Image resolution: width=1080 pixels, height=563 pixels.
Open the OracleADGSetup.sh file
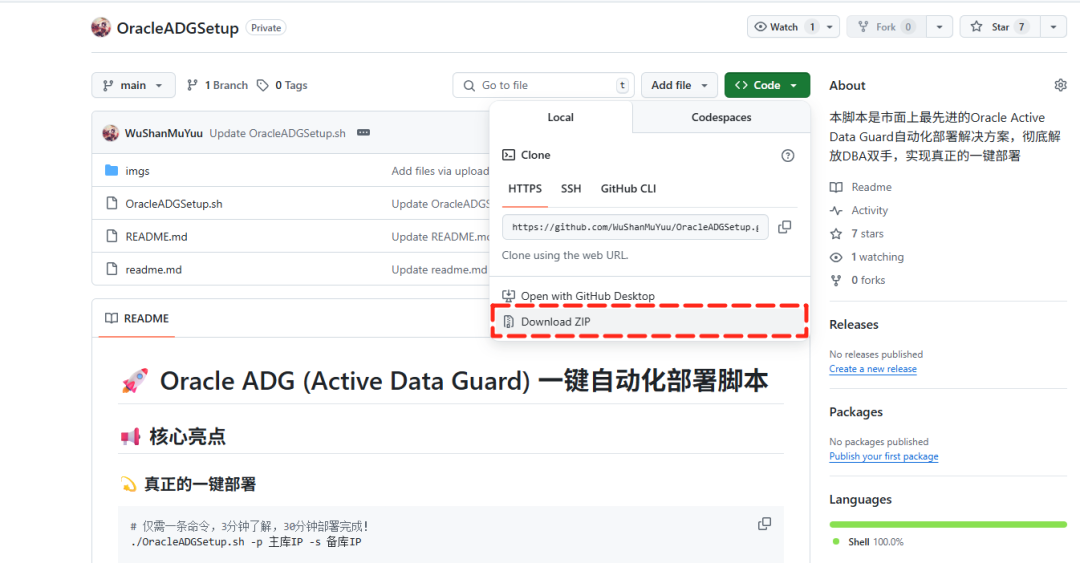(174, 204)
